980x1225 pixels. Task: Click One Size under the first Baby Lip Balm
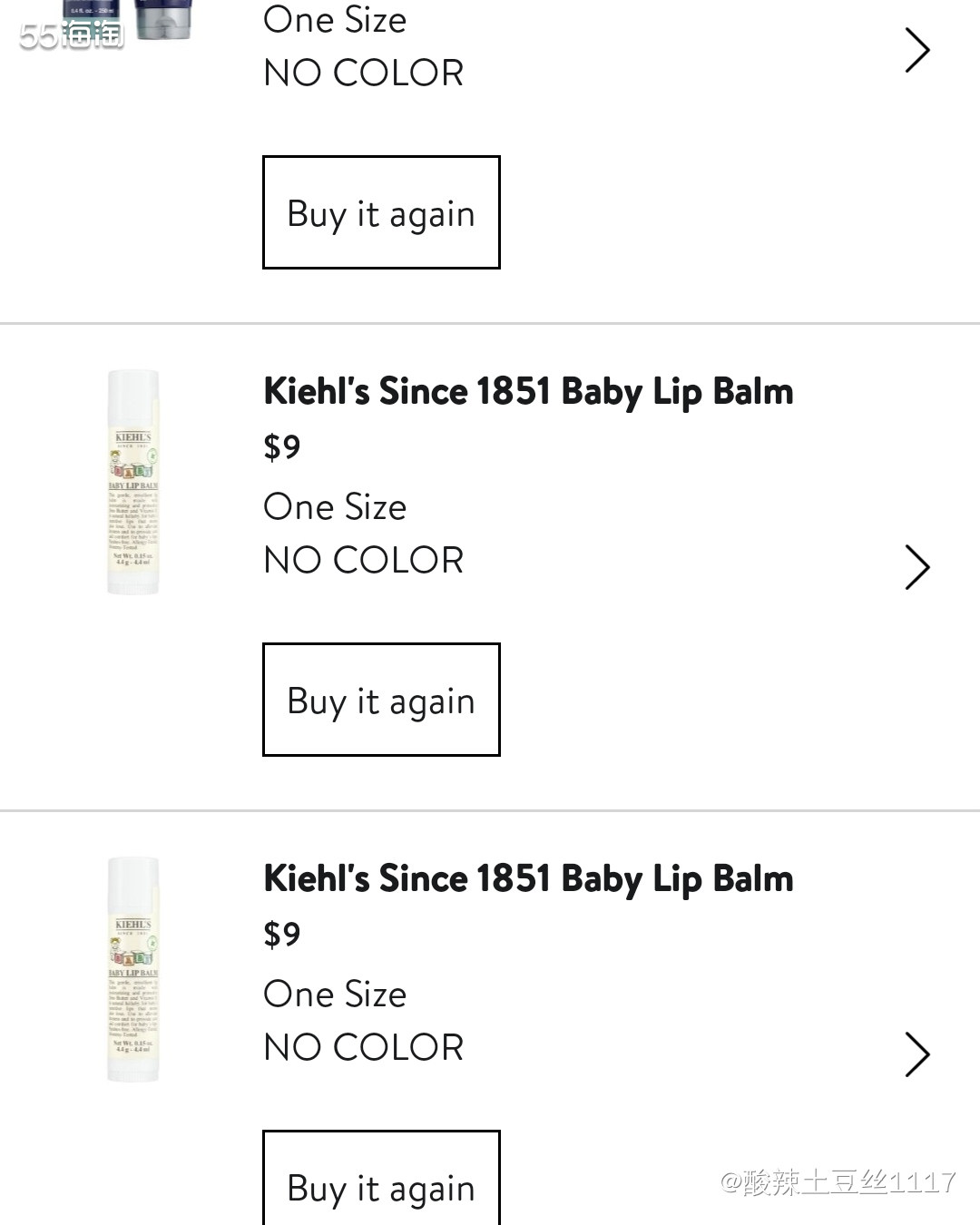pos(335,507)
